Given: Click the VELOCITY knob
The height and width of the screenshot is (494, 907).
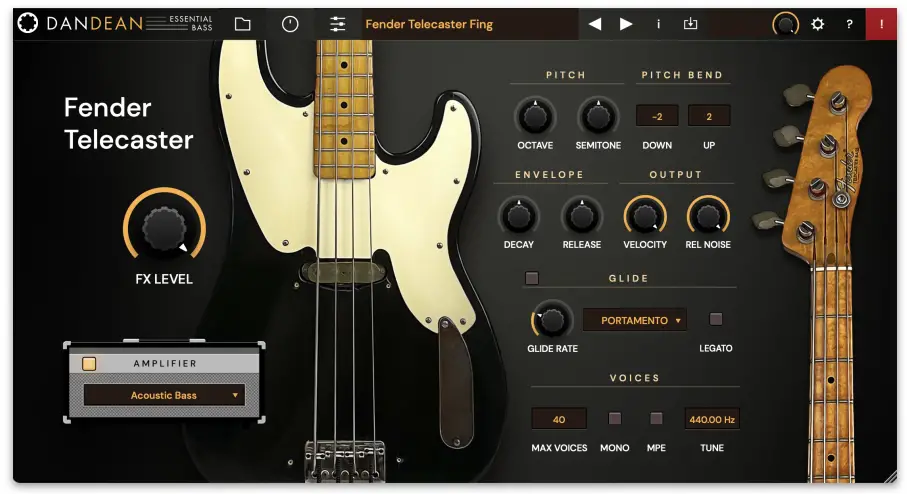Looking at the screenshot, I should (x=645, y=216).
